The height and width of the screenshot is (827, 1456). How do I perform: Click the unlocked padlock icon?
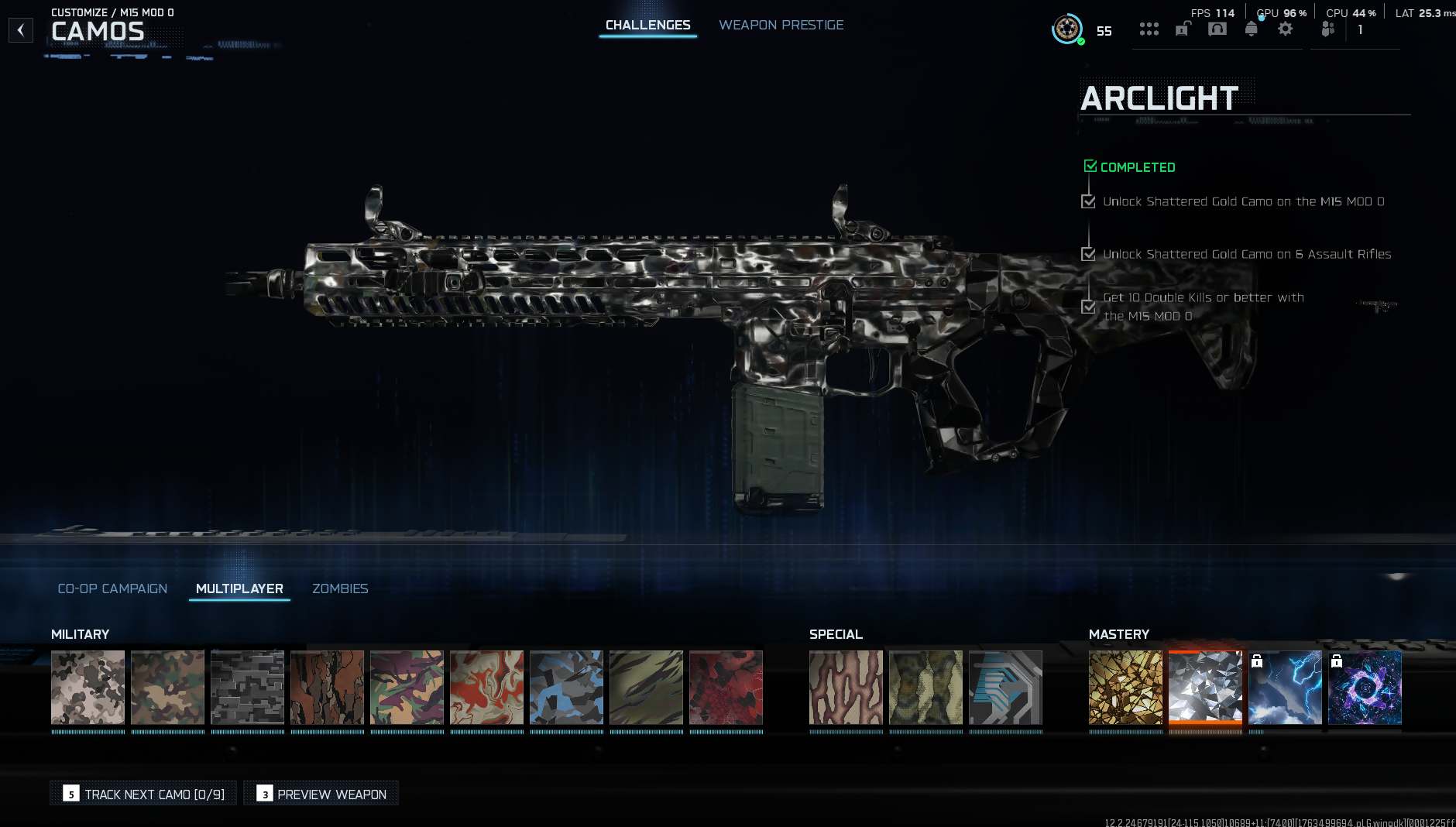(1183, 29)
